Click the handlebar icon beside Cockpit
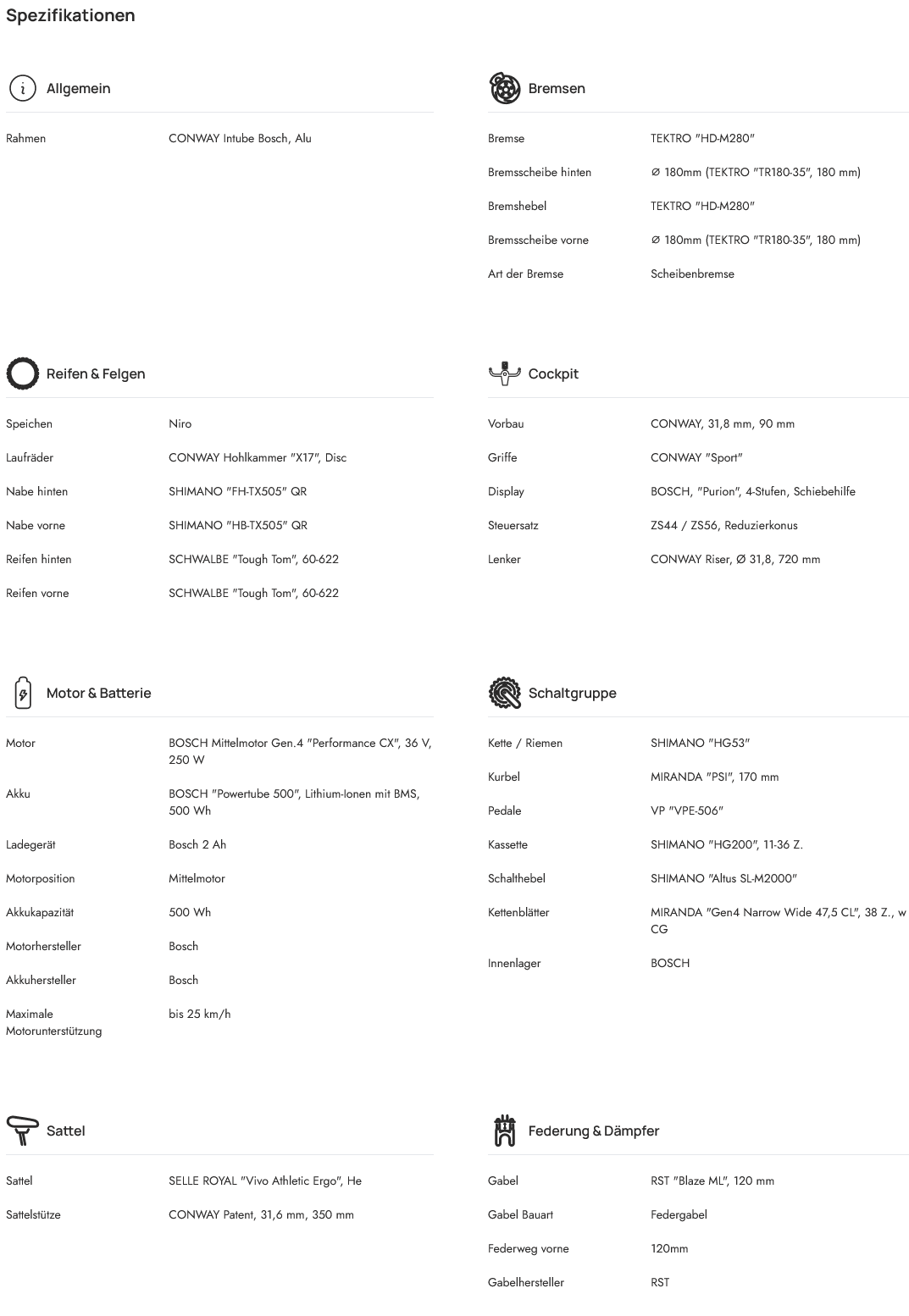 504,373
